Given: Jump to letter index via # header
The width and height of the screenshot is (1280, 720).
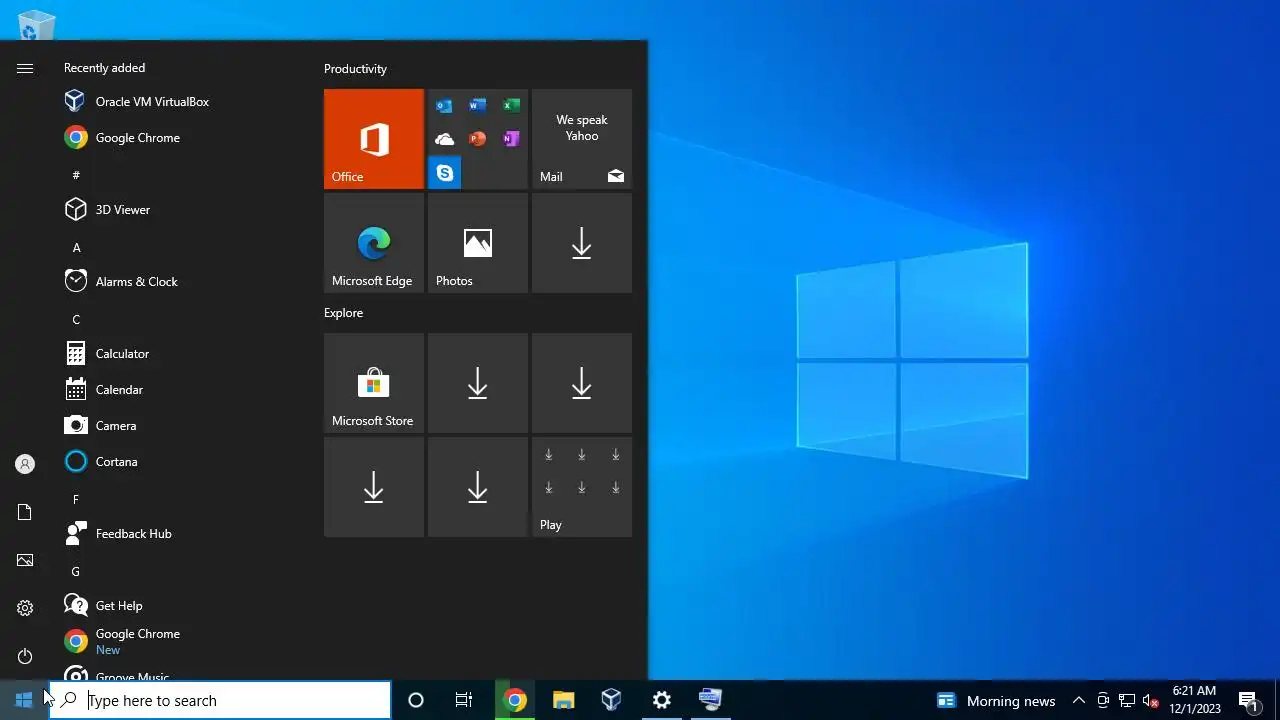Looking at the screenshot, I should 76,175.
